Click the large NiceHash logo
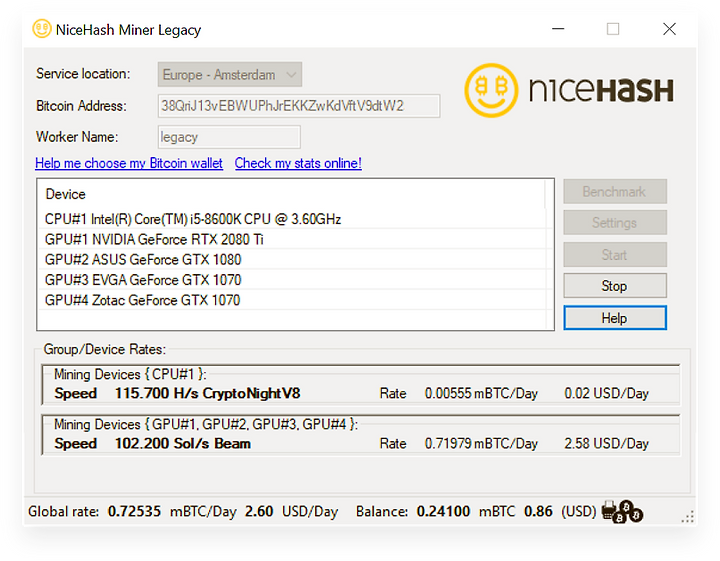The image size is (720, 561). point(568,90)
